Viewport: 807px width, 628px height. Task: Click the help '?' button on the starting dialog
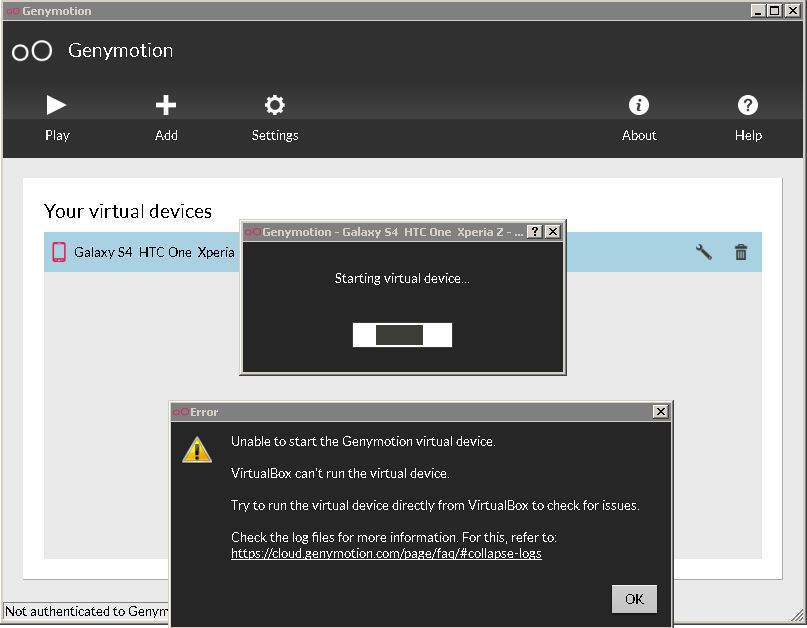click(x=535, y=231)
